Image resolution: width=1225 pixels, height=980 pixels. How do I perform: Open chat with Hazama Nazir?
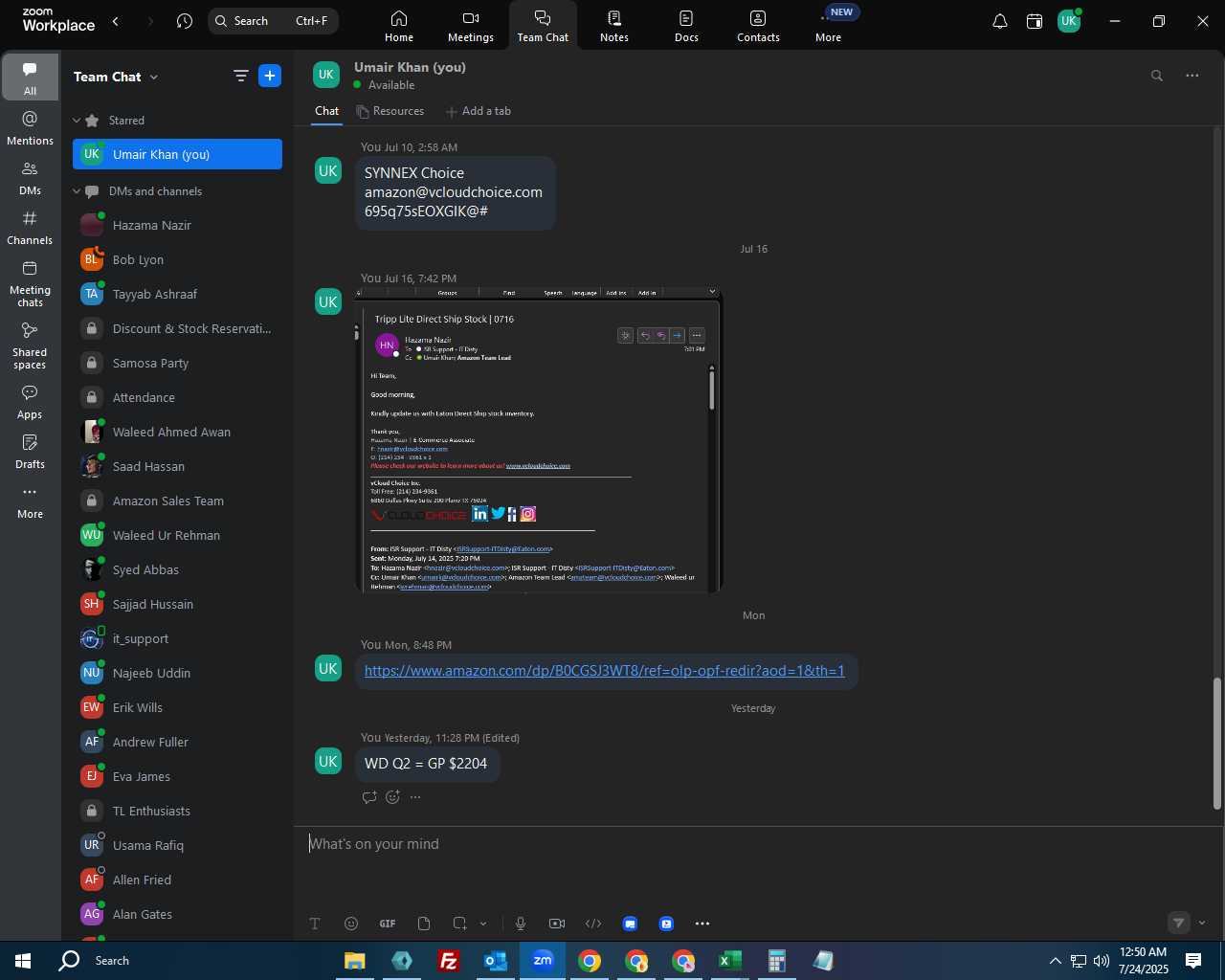177,226
